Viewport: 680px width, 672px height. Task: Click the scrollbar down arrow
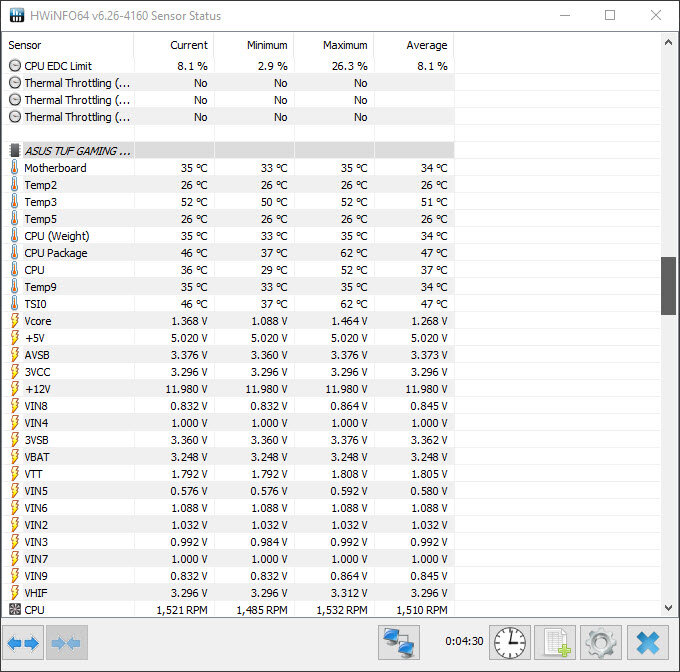pyautogui.click(x=669, y=608)
